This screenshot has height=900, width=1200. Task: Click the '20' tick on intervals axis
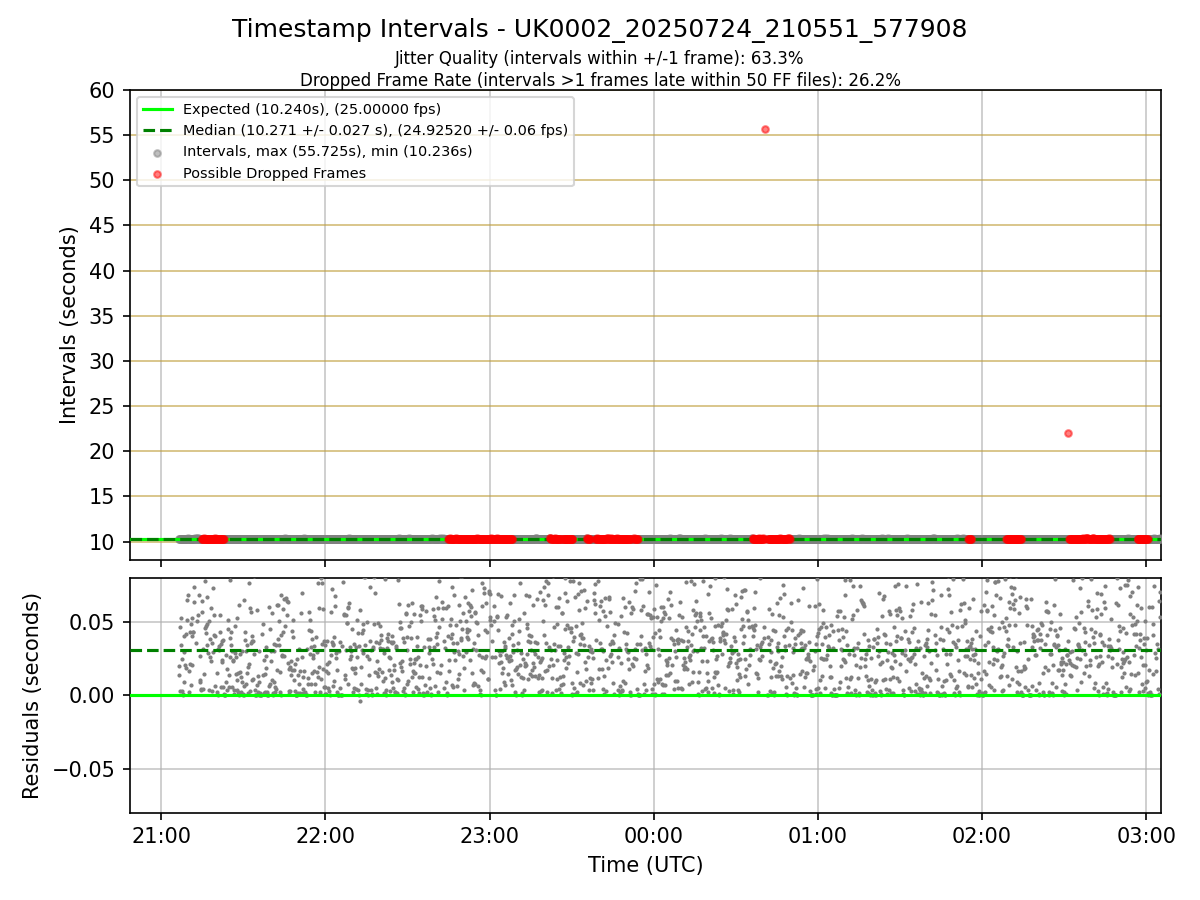[103, 452]
